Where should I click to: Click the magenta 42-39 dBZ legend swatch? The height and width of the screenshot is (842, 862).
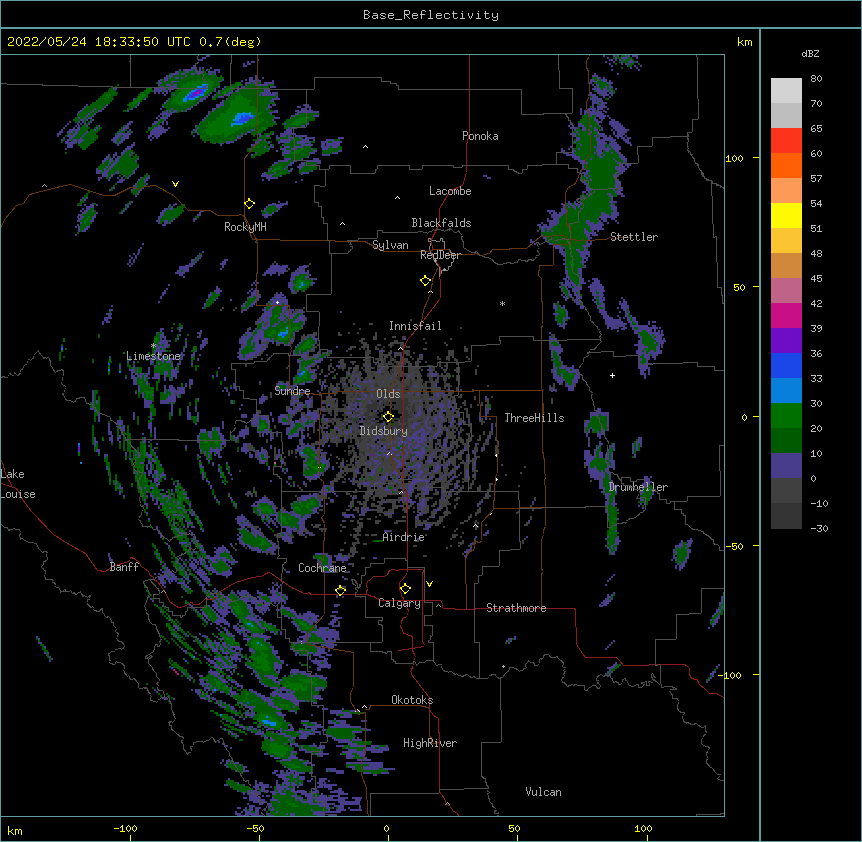786,315
